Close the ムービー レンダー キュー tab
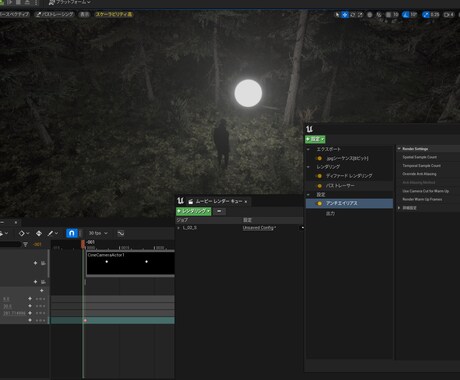This screenshot has height=380, width=460. (x=246, y=201)
